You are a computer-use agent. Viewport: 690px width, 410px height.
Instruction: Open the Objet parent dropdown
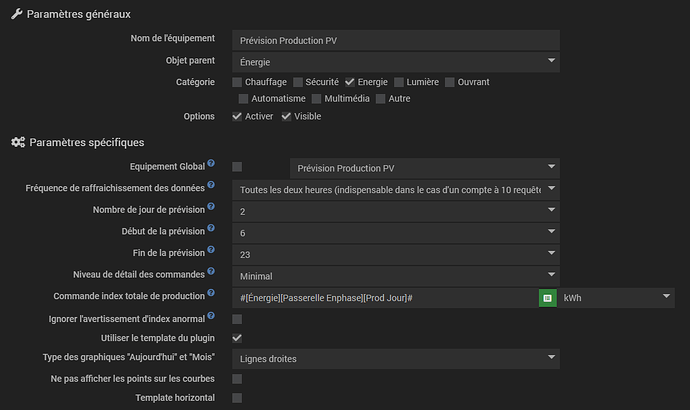(x=395, y=62)
